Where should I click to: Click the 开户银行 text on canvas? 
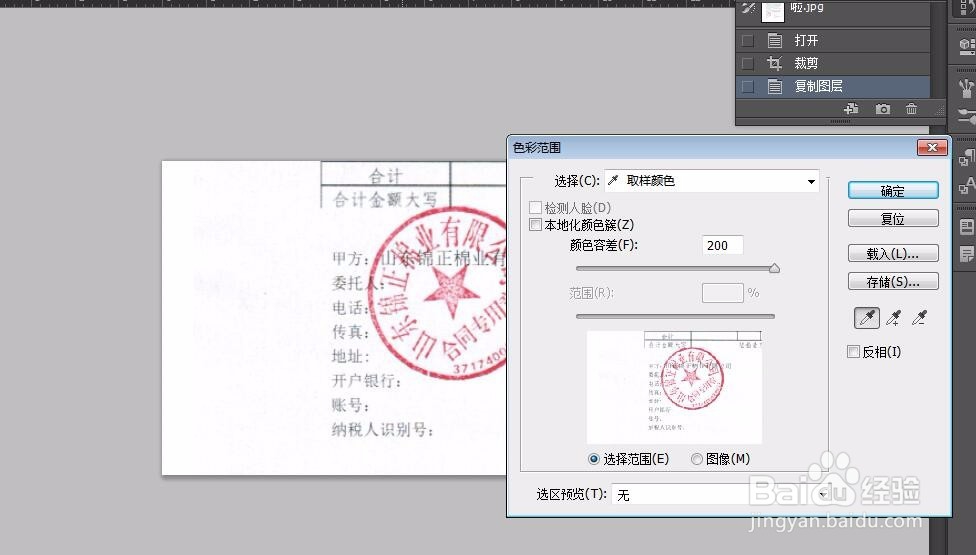(366, 380)
